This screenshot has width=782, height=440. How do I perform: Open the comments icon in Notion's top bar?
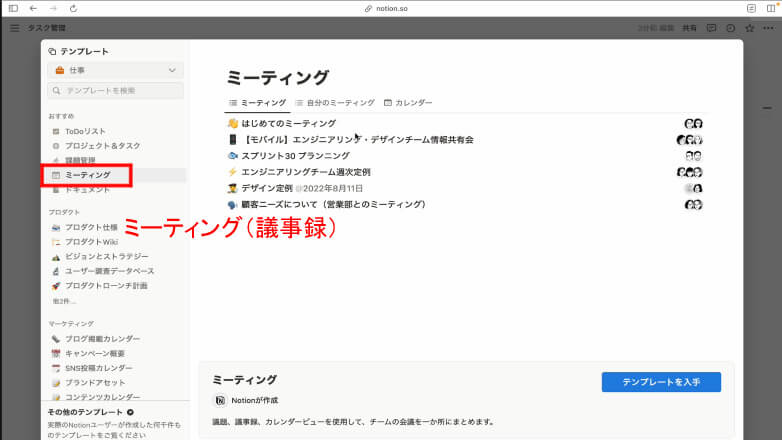(711, 28)
